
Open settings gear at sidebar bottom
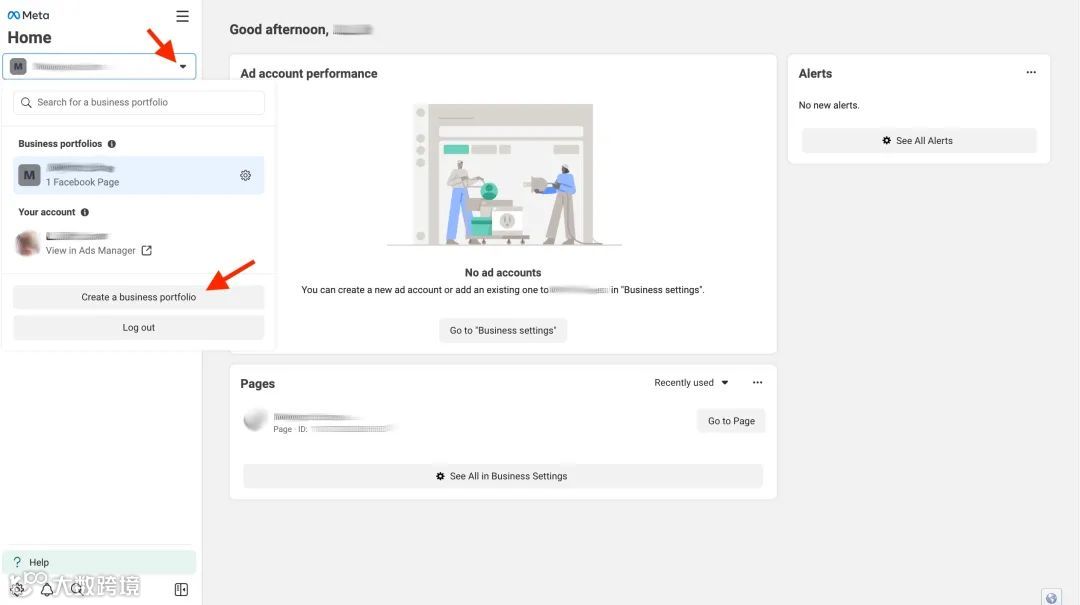[x=18, y=589]
